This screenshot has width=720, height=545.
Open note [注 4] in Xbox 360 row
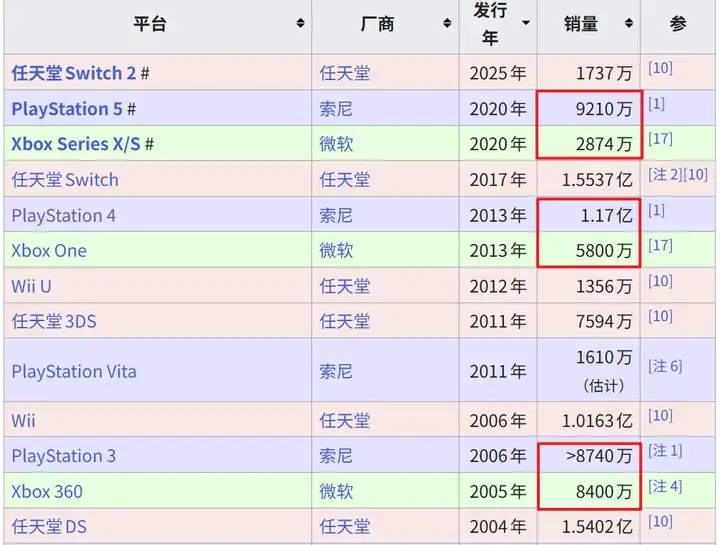click(x=665, y=486)
